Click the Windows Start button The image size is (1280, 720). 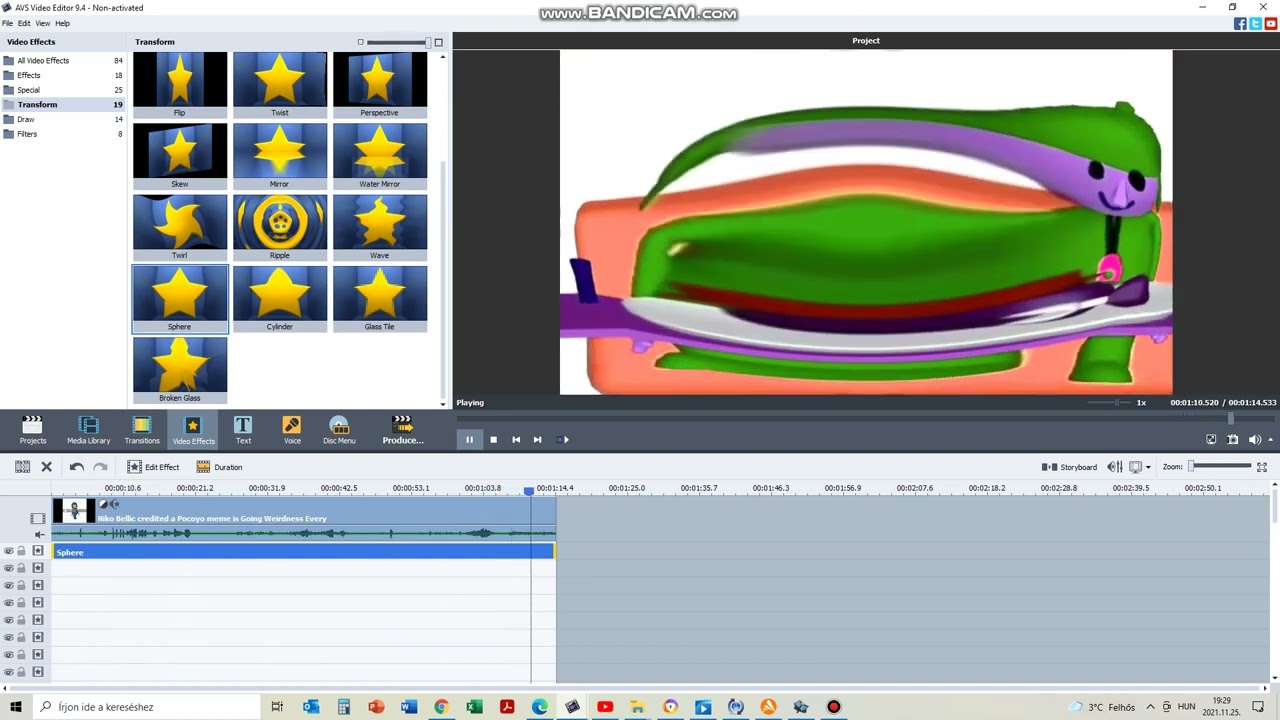tap(16, 707)
